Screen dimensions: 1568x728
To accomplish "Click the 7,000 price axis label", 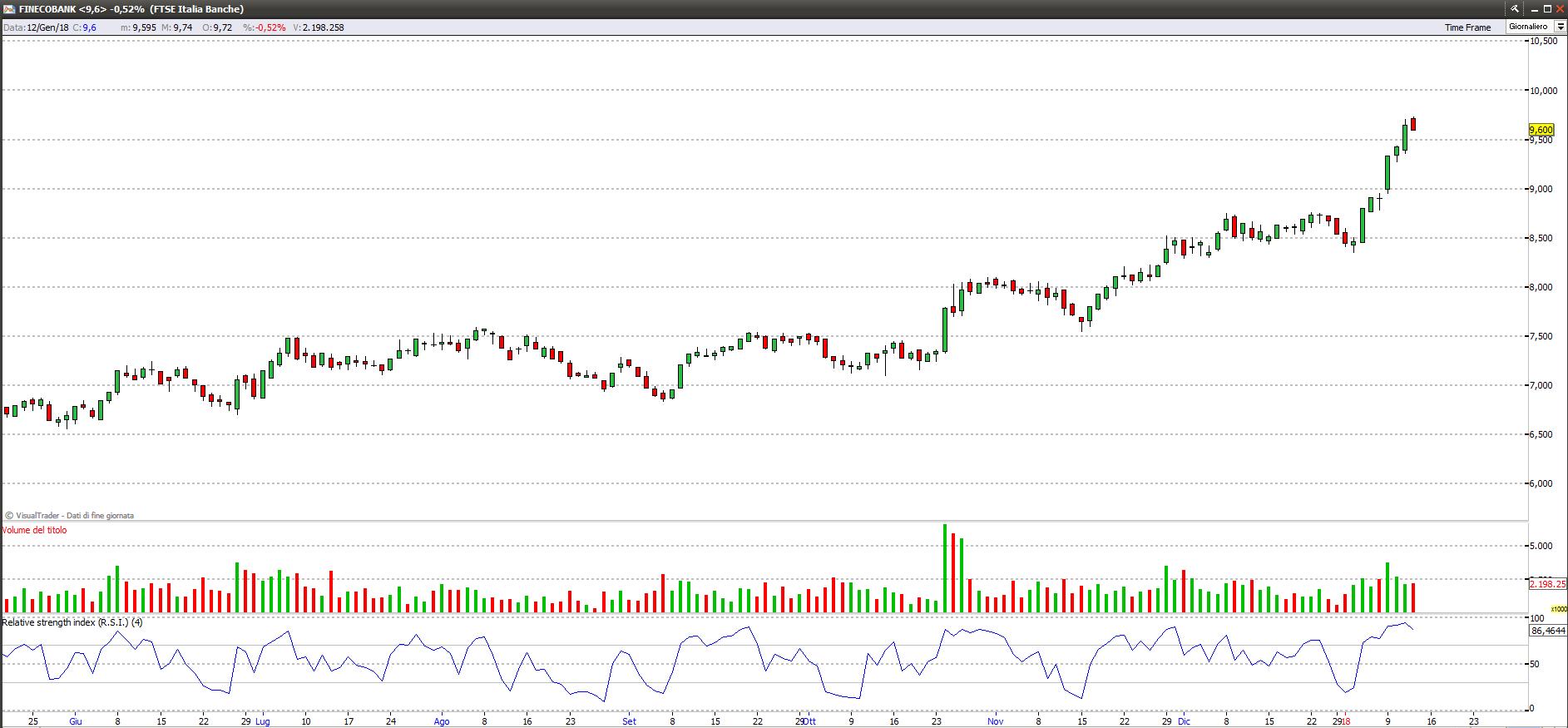I will [1542, 385].
